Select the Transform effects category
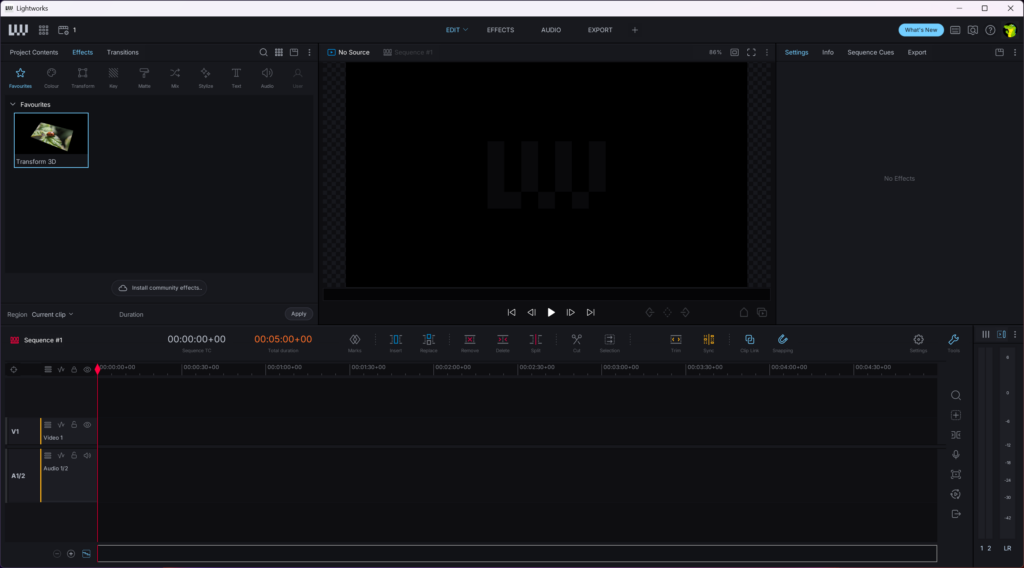Image resolution: width=1024 pixels, height=568 pixels. click(82, 77)
